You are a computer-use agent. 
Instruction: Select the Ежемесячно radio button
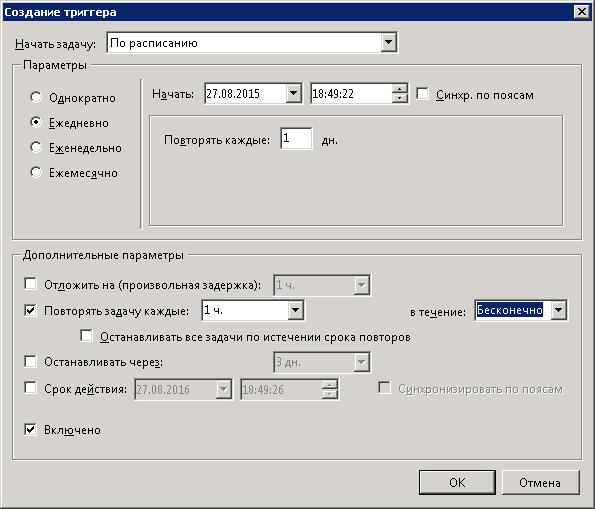[36, 172]
